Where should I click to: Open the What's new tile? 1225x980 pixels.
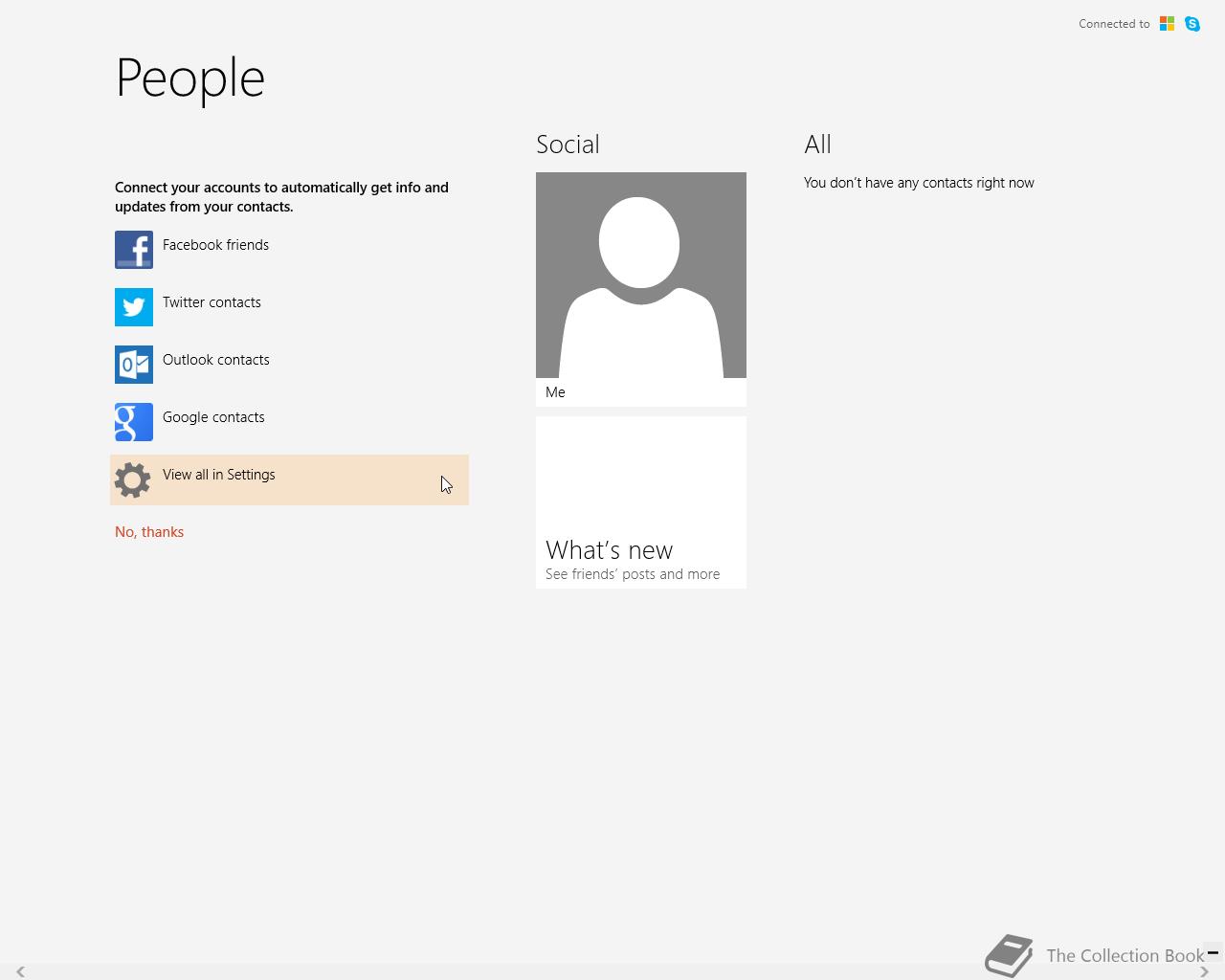[x=641, y=502]
